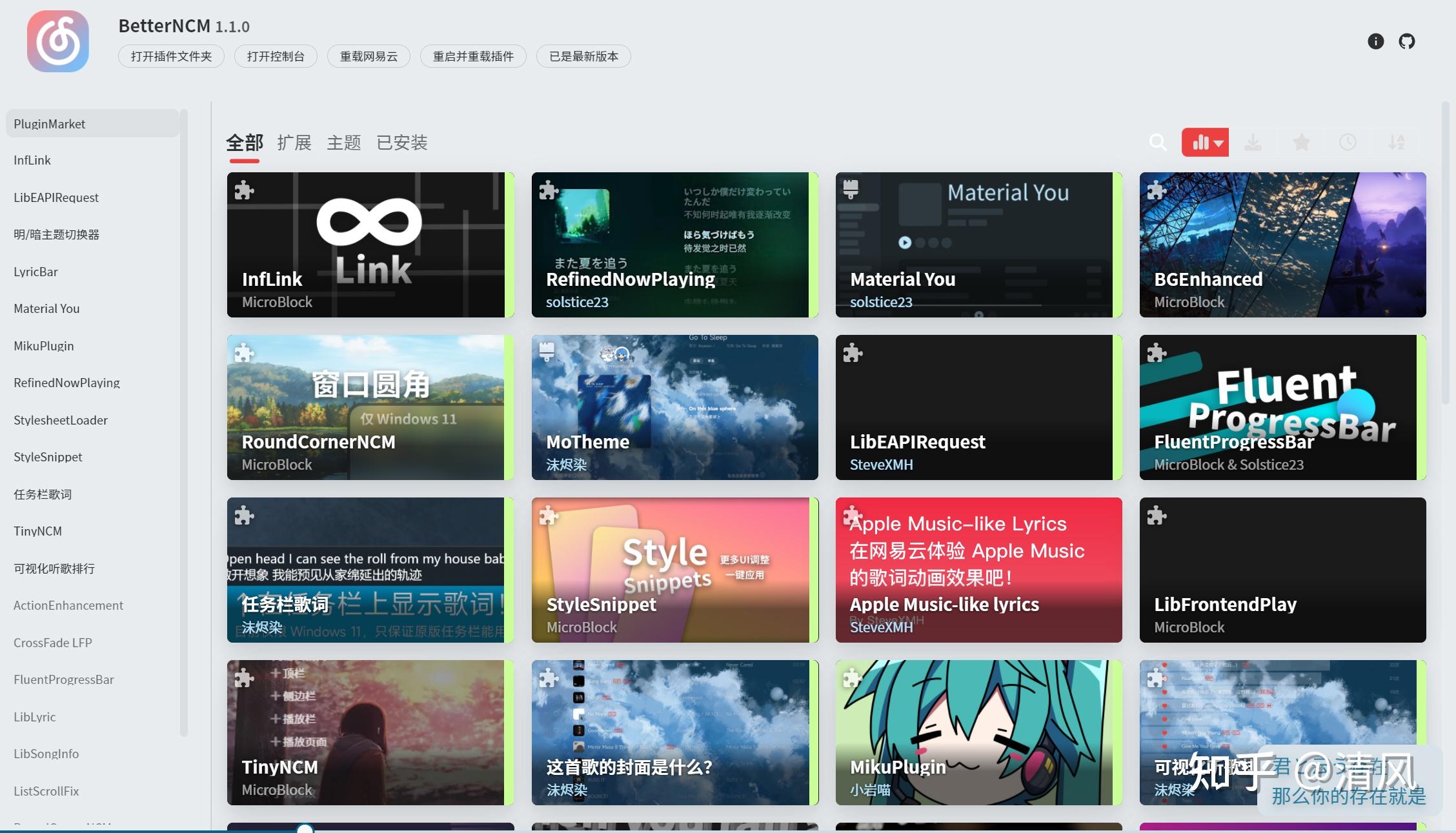Switch to the 扩展 tab
1456x833 pixels.
click(294, 143)
